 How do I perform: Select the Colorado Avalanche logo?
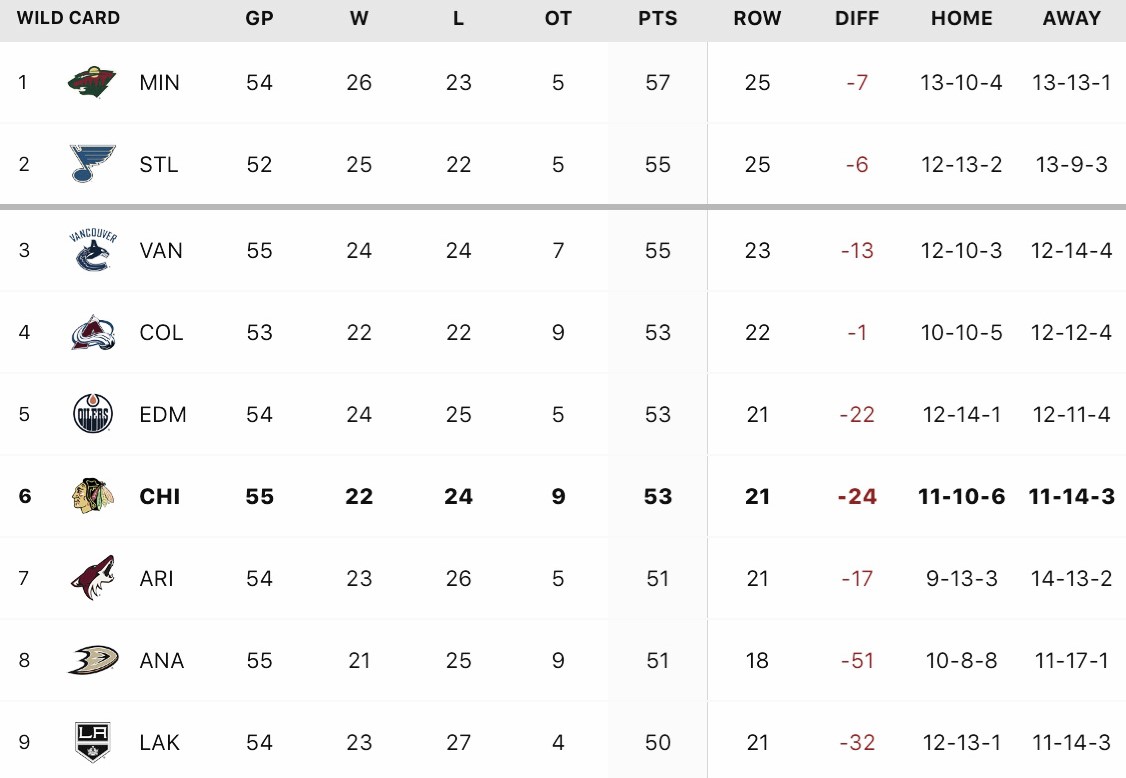click(x=93, y=332)
